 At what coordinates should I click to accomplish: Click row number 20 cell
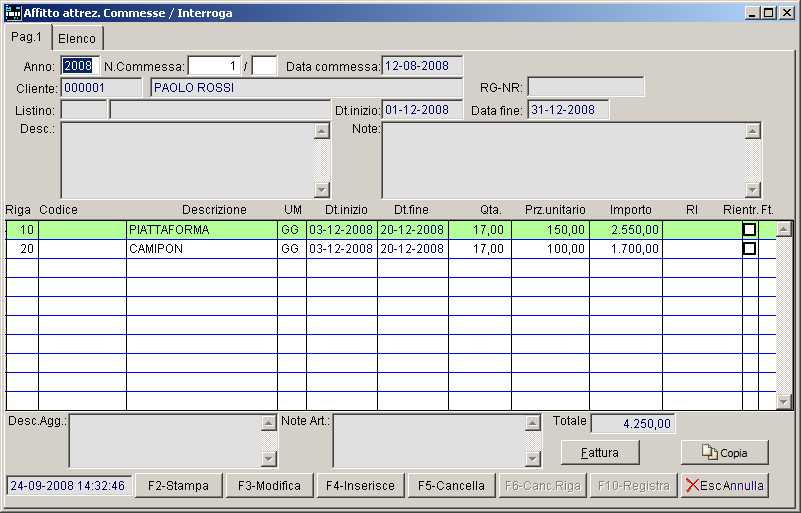click(22, 249)
